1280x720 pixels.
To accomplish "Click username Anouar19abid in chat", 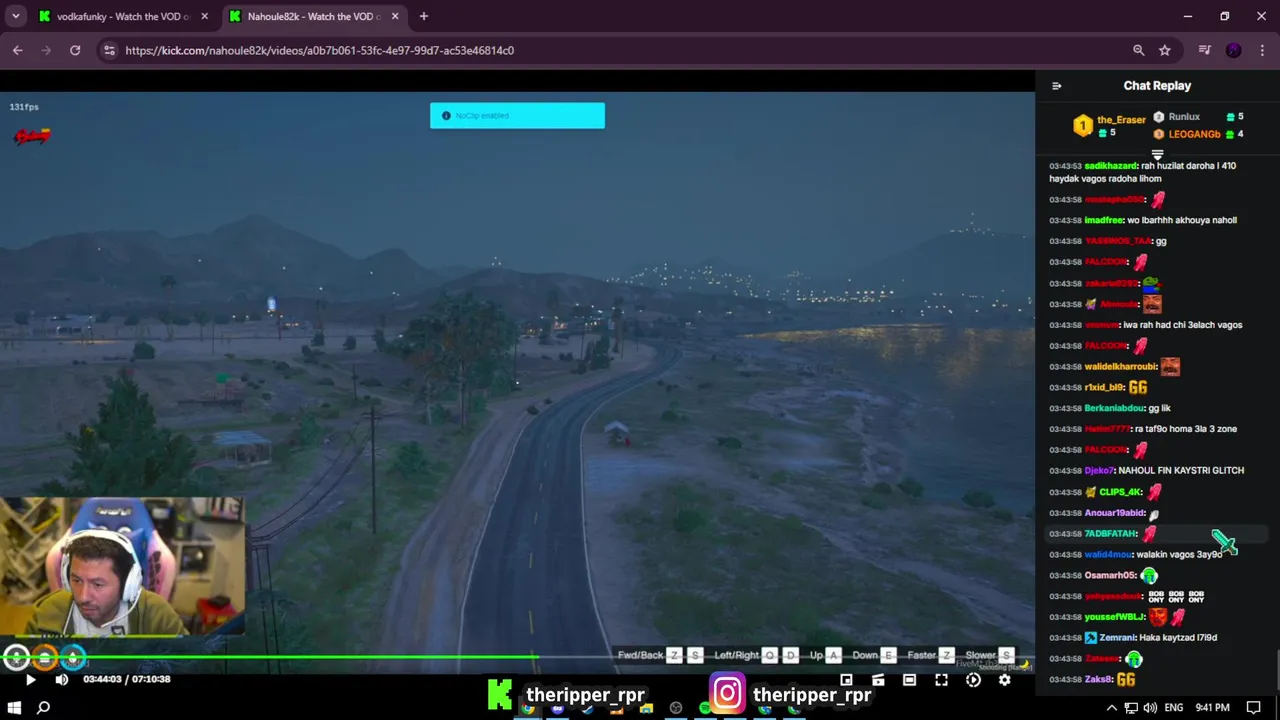I will pyautogui.click(x=1115, y=513).
